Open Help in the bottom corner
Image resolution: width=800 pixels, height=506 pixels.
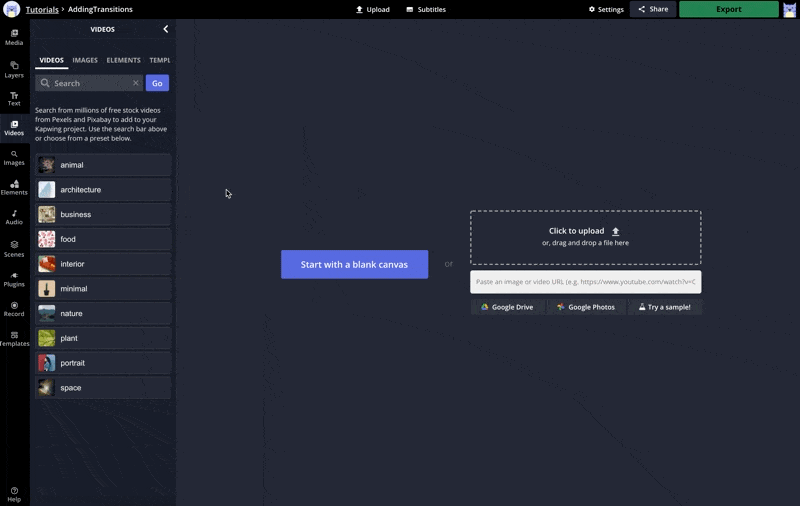(14, 494)
